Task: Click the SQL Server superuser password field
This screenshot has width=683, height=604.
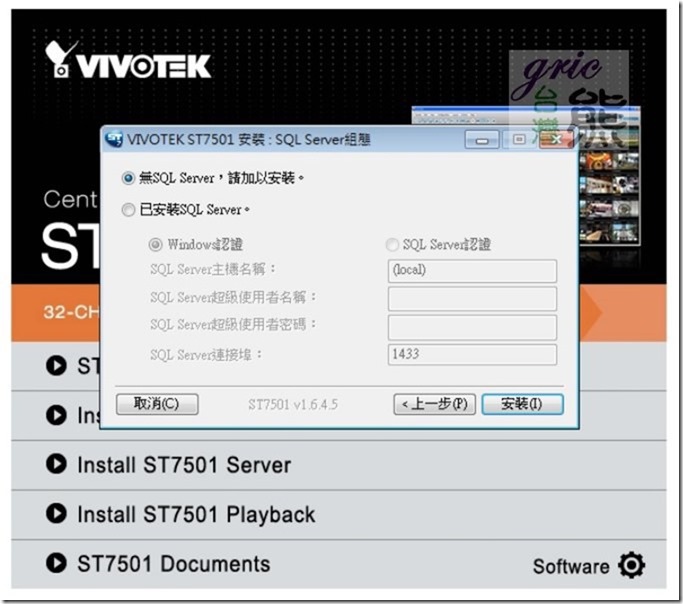Action: click(472, 327)
